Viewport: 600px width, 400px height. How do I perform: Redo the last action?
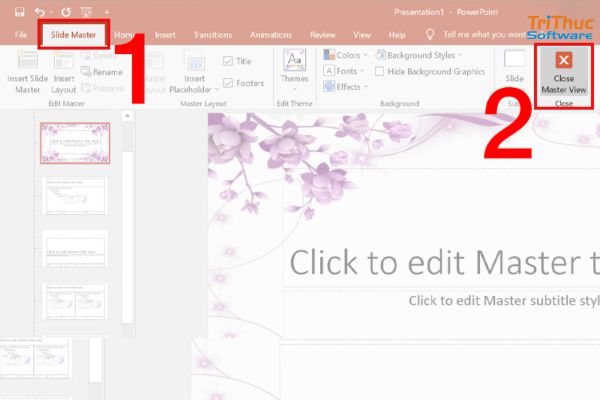click(x=66, y=12)
